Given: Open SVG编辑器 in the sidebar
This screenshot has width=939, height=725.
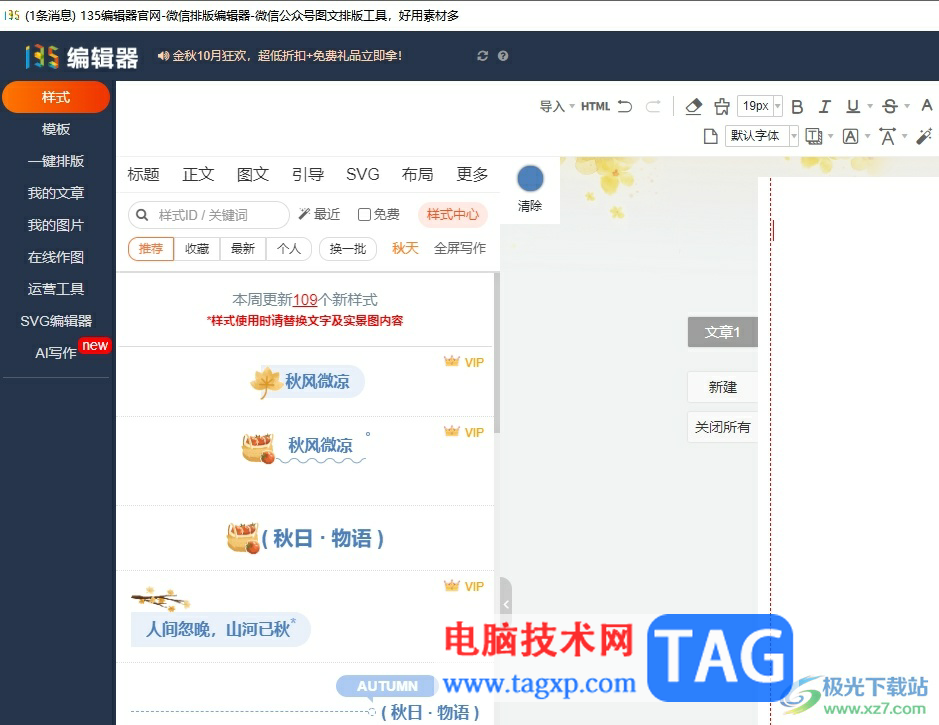Looking at the screenshot, I should tap(56, 321).
